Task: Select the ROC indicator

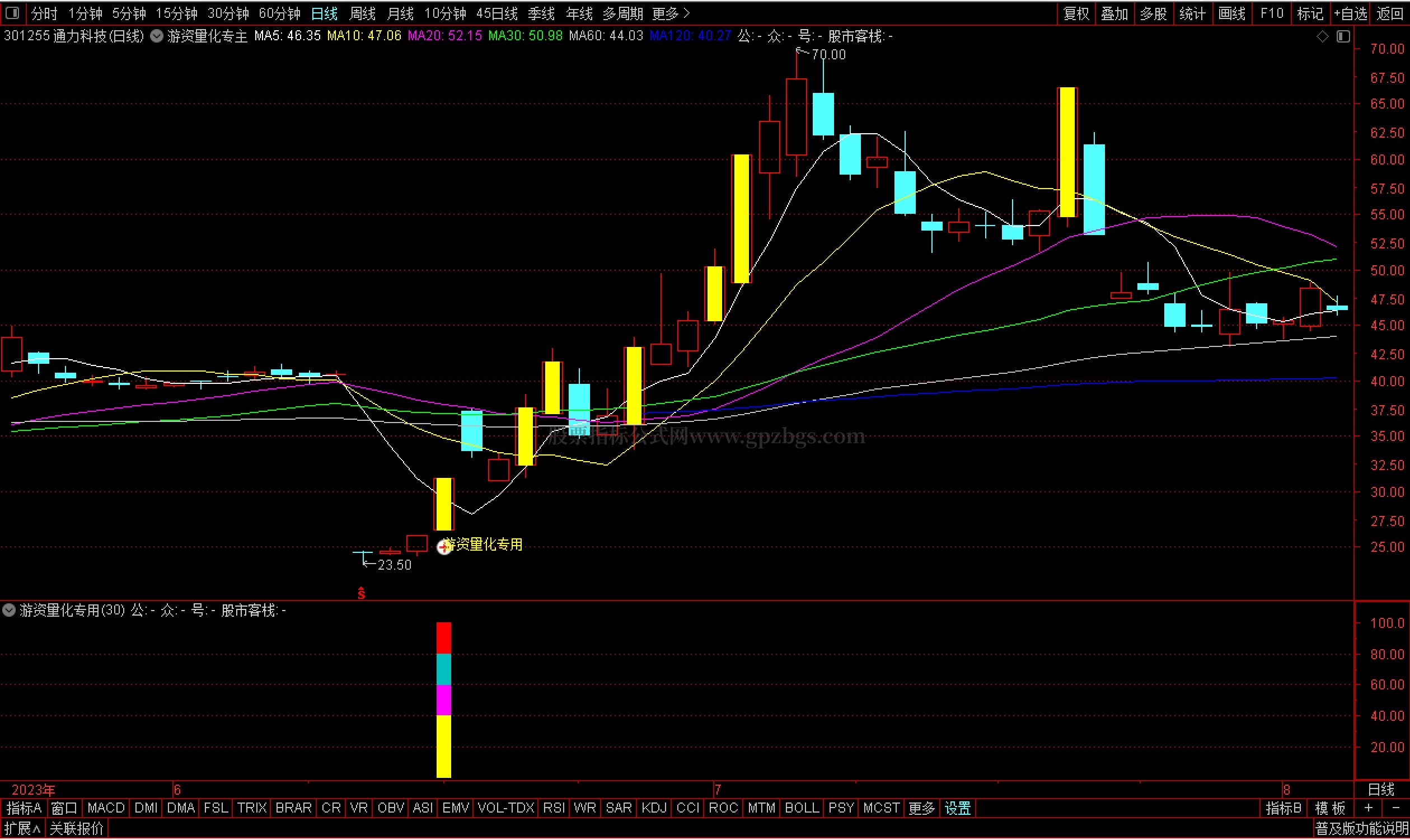Action: [x=723, y=809]
